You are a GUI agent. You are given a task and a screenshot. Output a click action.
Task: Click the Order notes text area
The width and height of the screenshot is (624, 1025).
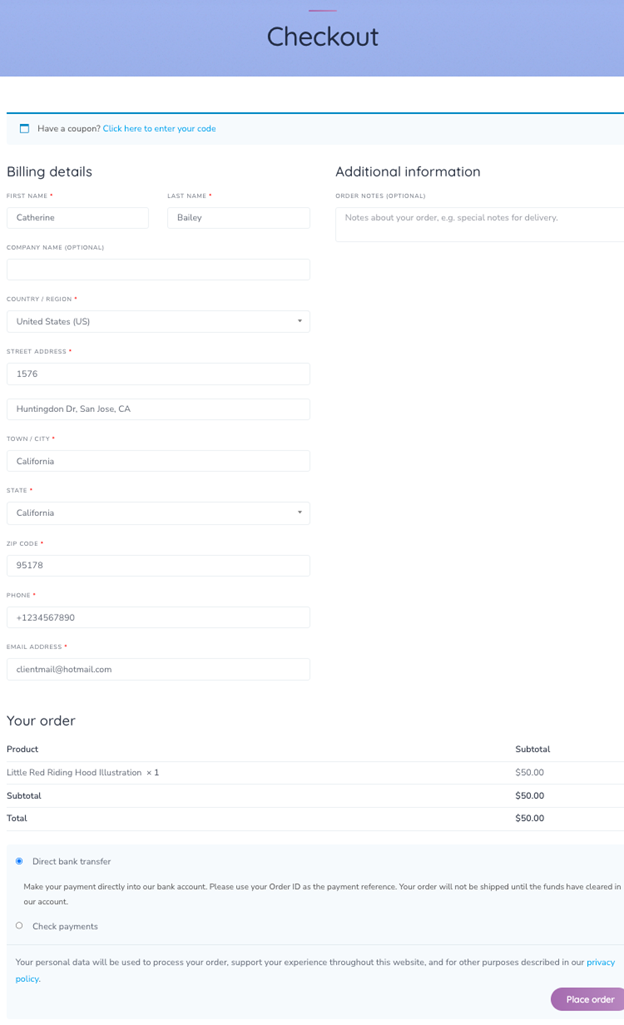coord(478,224)
